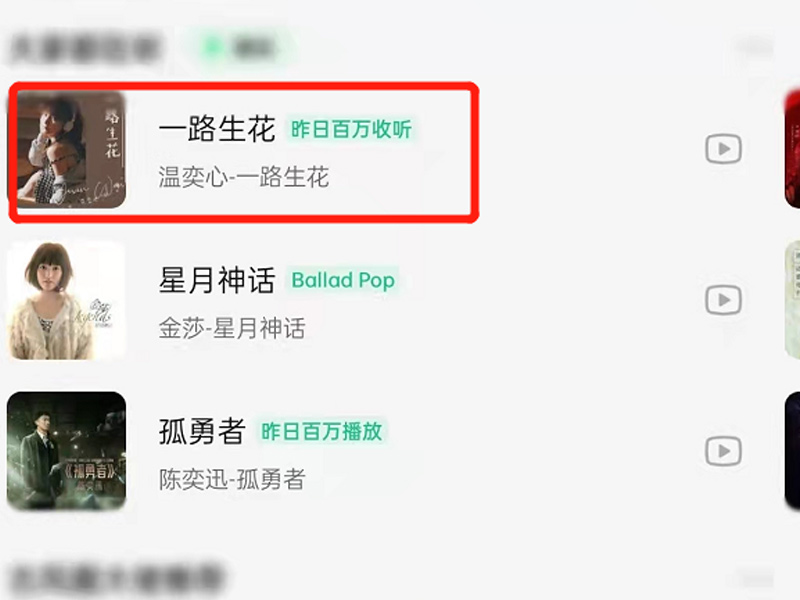Tap the 昨日百万收听 tag

tap(351, 130)
